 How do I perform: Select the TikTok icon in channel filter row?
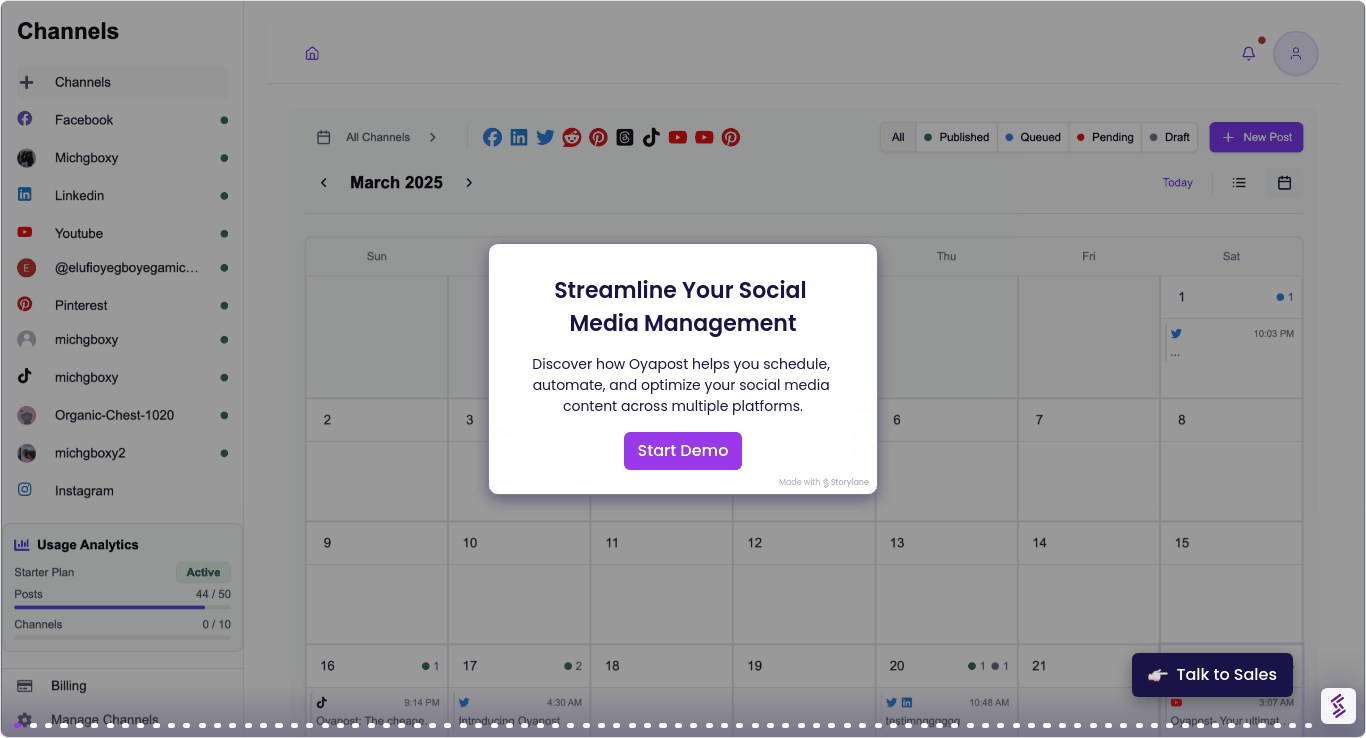651,137
